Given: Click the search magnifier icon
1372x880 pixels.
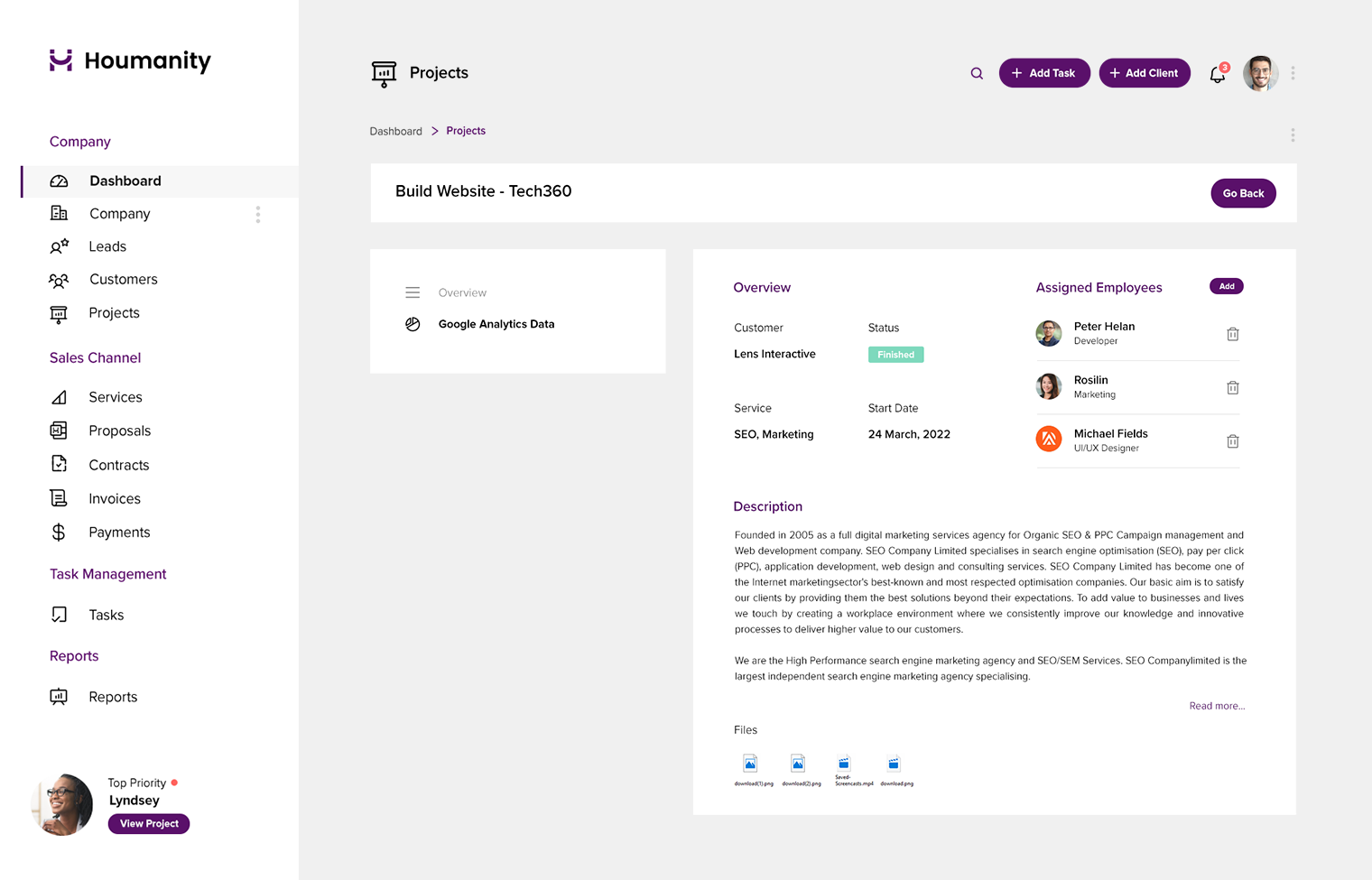Looking at the screenshot, I should 977,73.
